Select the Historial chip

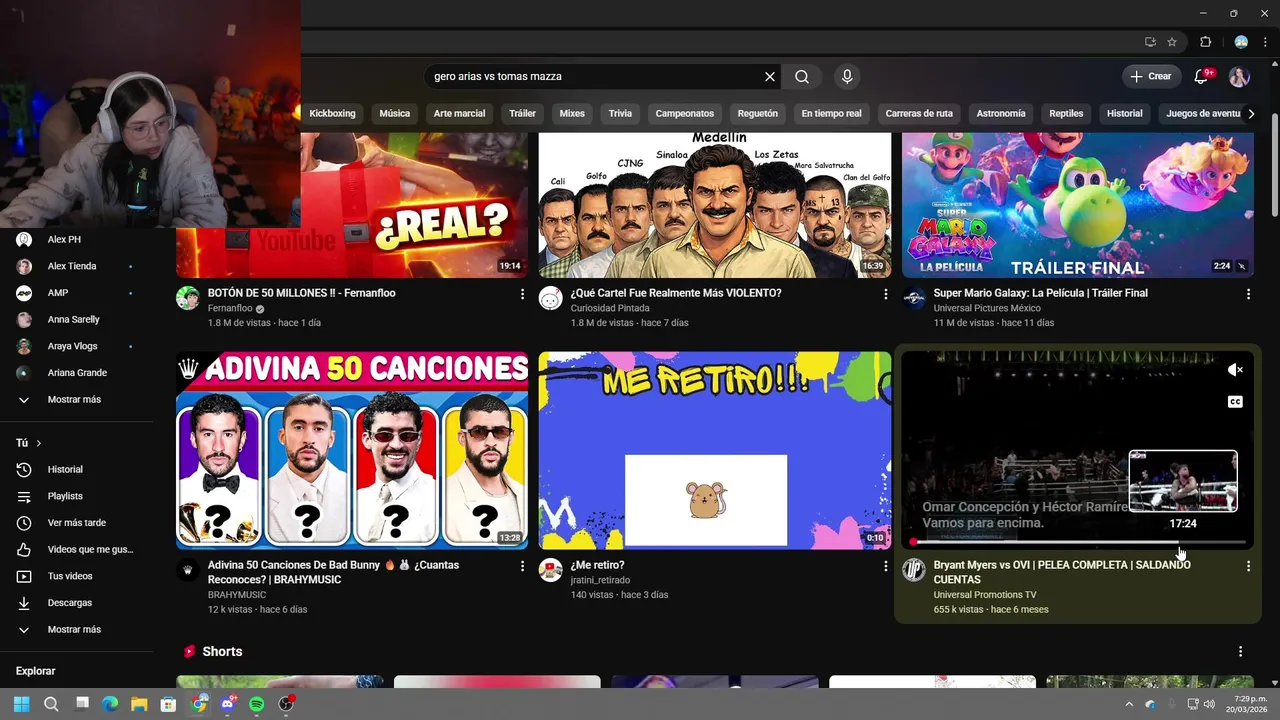pos(1124,114)
